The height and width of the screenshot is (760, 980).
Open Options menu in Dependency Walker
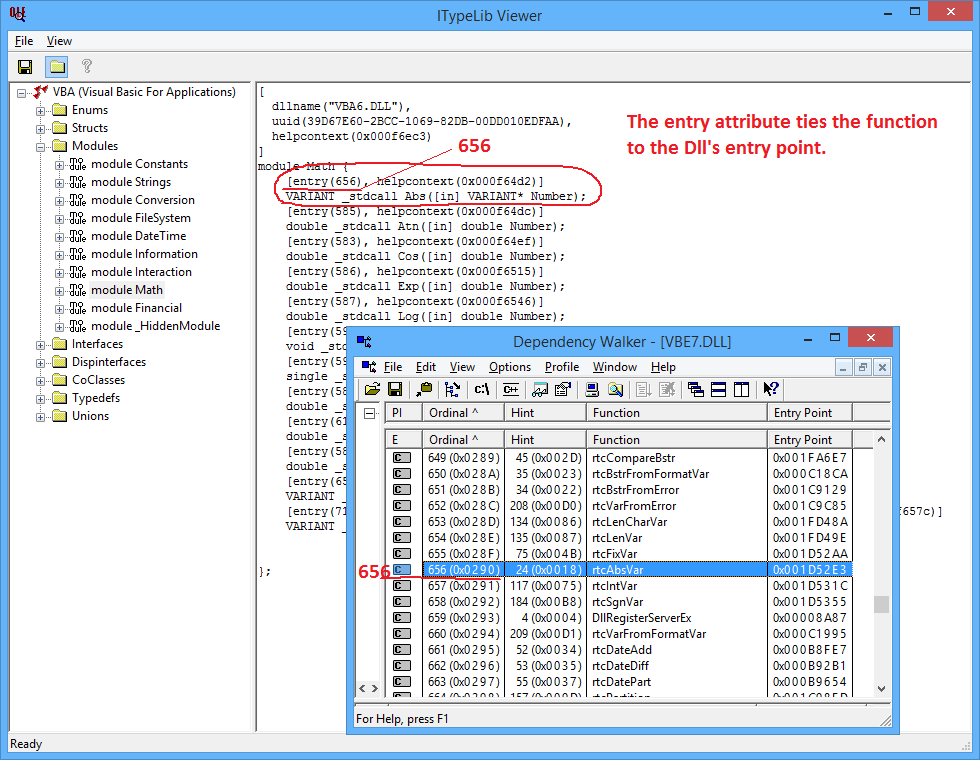[x=510, y=367]
